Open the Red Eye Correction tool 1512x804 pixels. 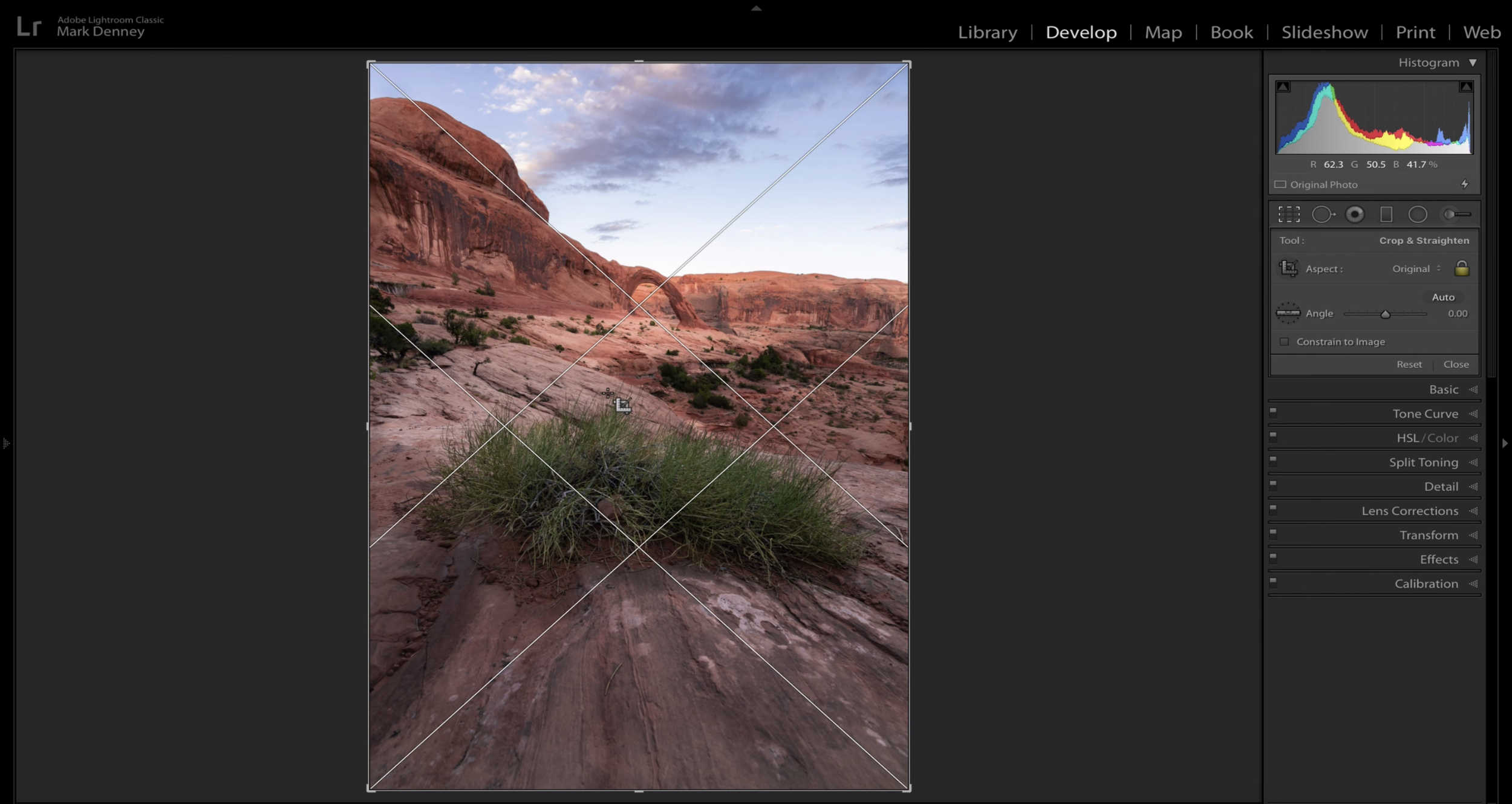click(x=1356, y=214)
